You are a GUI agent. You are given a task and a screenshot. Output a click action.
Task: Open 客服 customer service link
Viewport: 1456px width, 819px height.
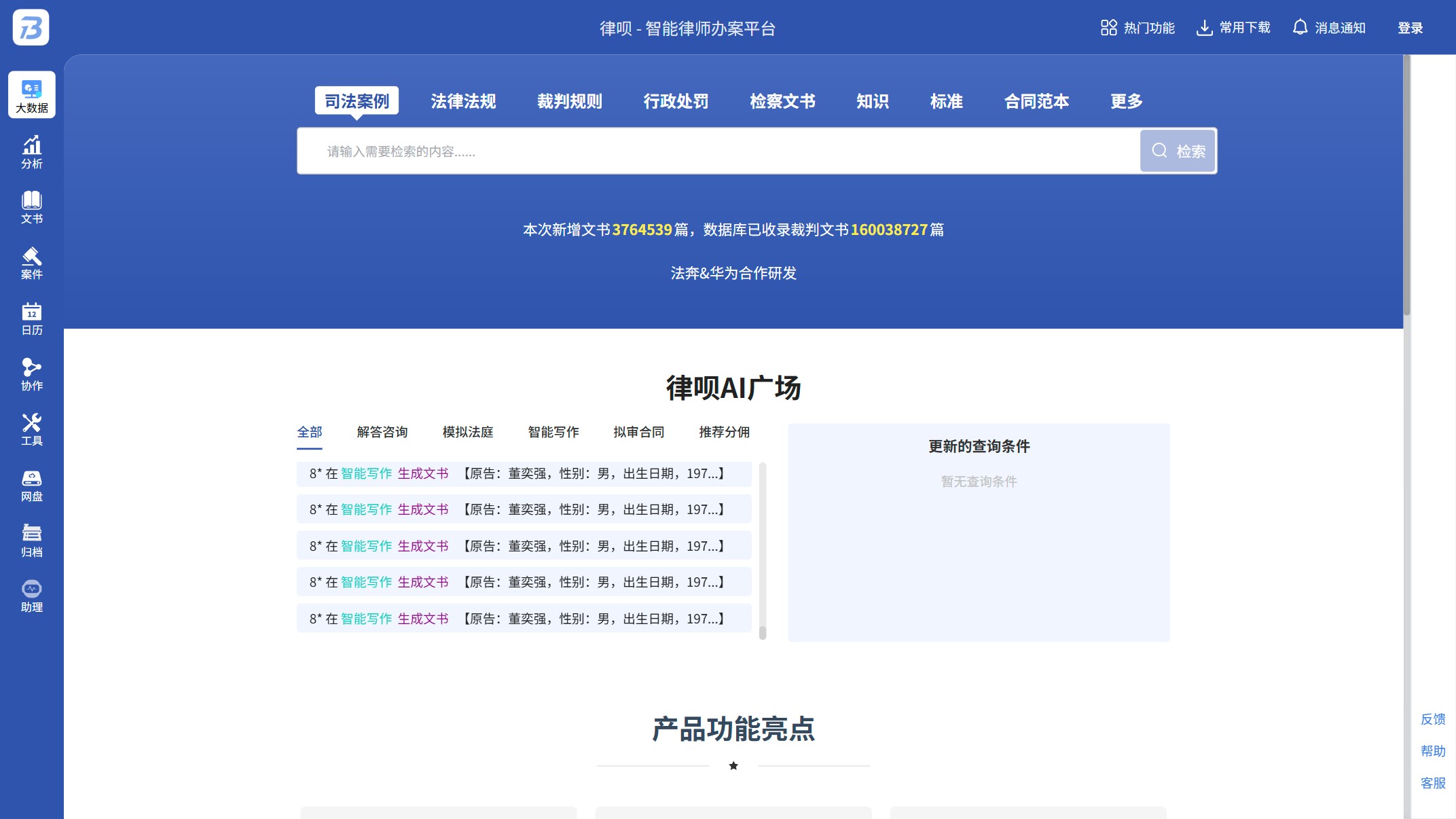[x=1433, y=783]
